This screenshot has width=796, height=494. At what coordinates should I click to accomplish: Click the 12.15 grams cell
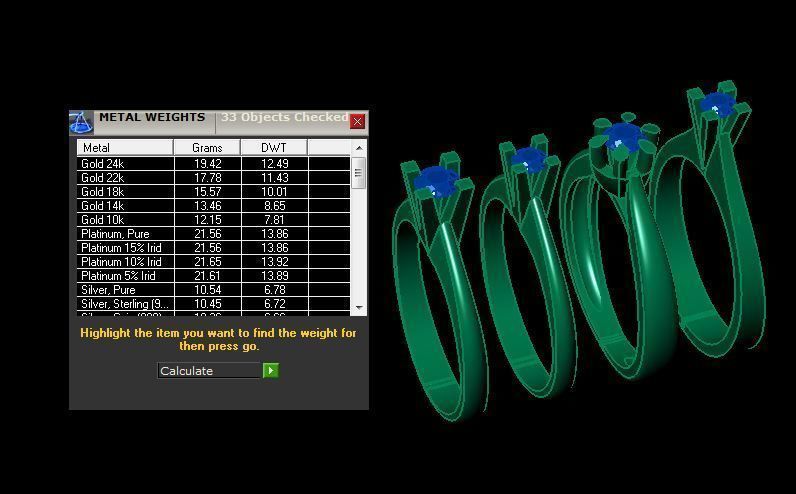pyautogui.click(x=208, y=220)
